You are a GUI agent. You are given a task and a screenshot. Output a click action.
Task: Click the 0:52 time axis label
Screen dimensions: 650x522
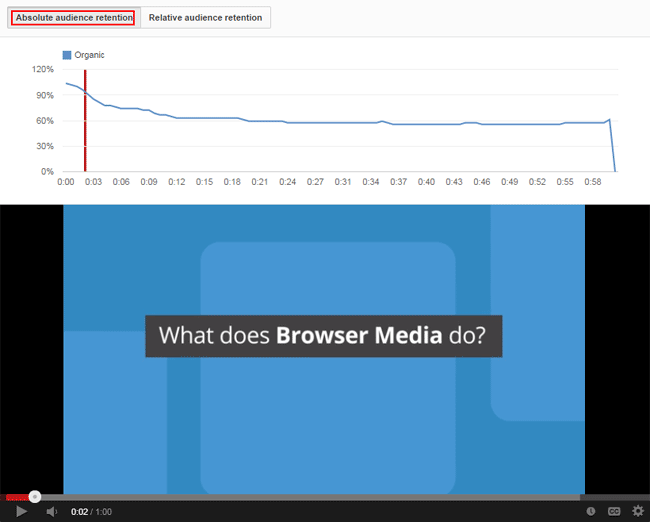pos(537,182)
